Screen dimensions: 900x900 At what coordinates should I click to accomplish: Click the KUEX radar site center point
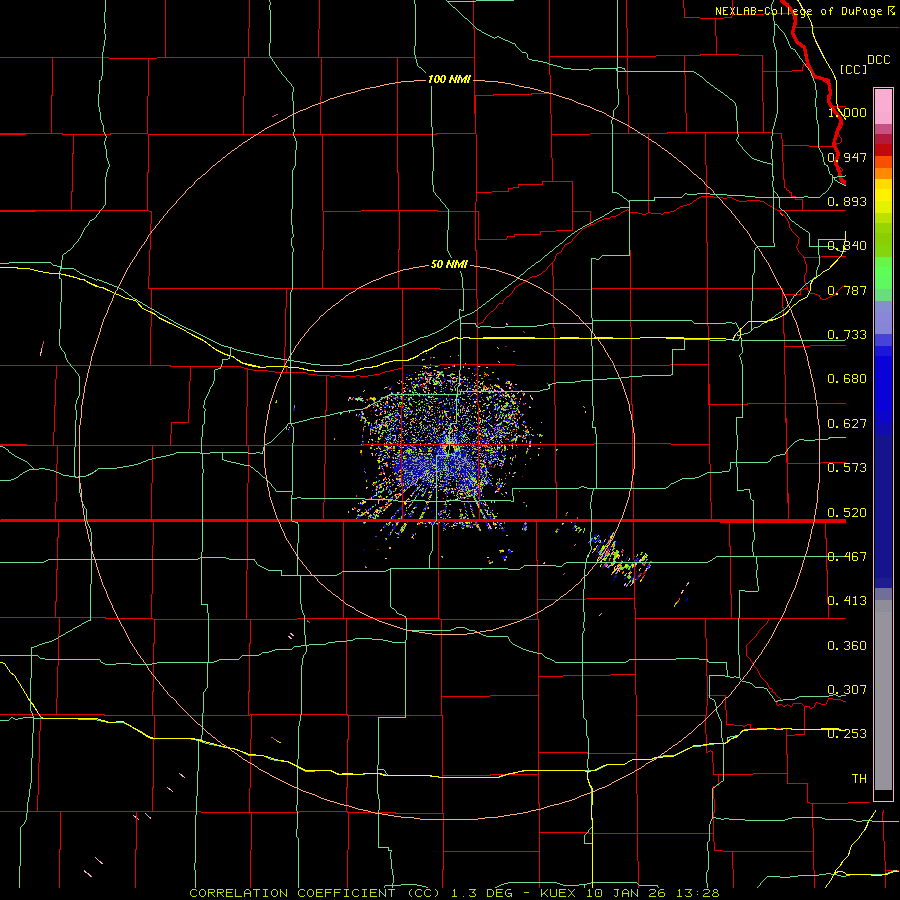tap(449, 449)
